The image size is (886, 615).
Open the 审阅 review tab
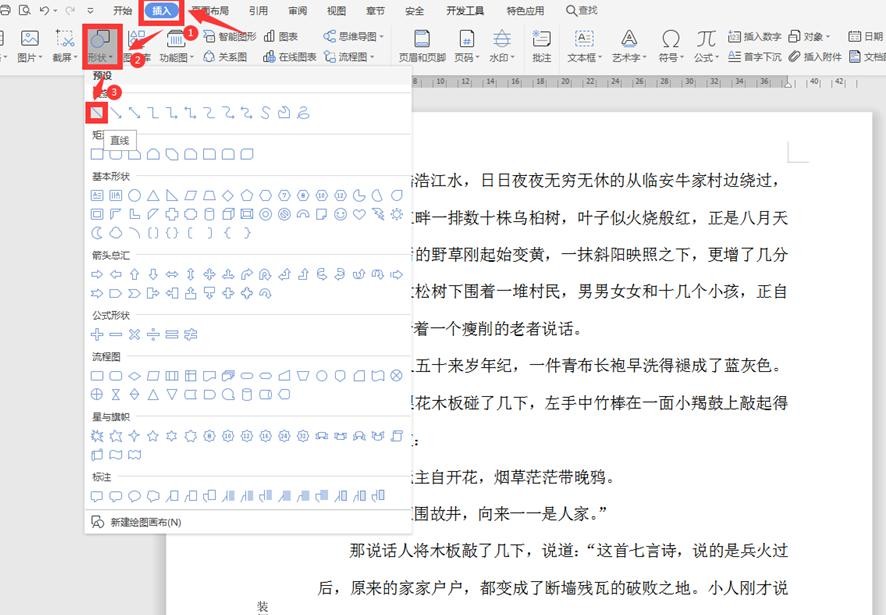(x=297, y=11)
